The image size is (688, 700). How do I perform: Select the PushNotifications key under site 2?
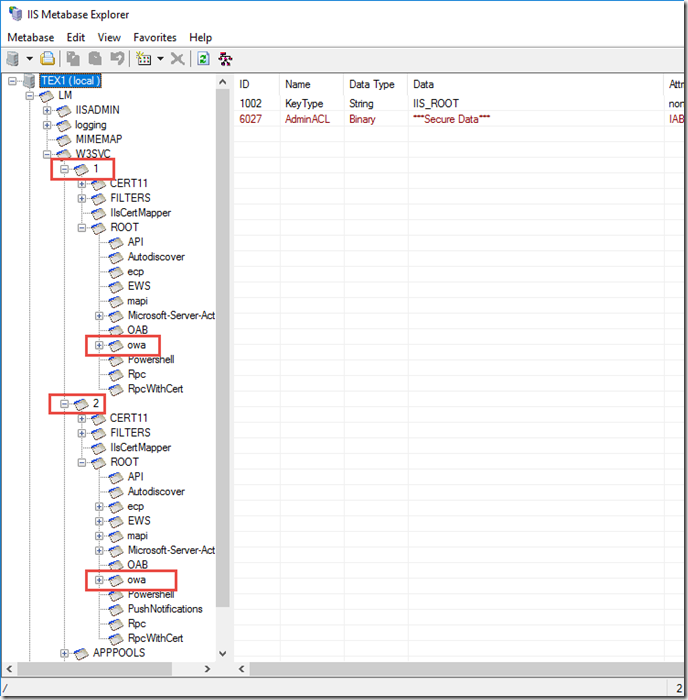point(164,609)
